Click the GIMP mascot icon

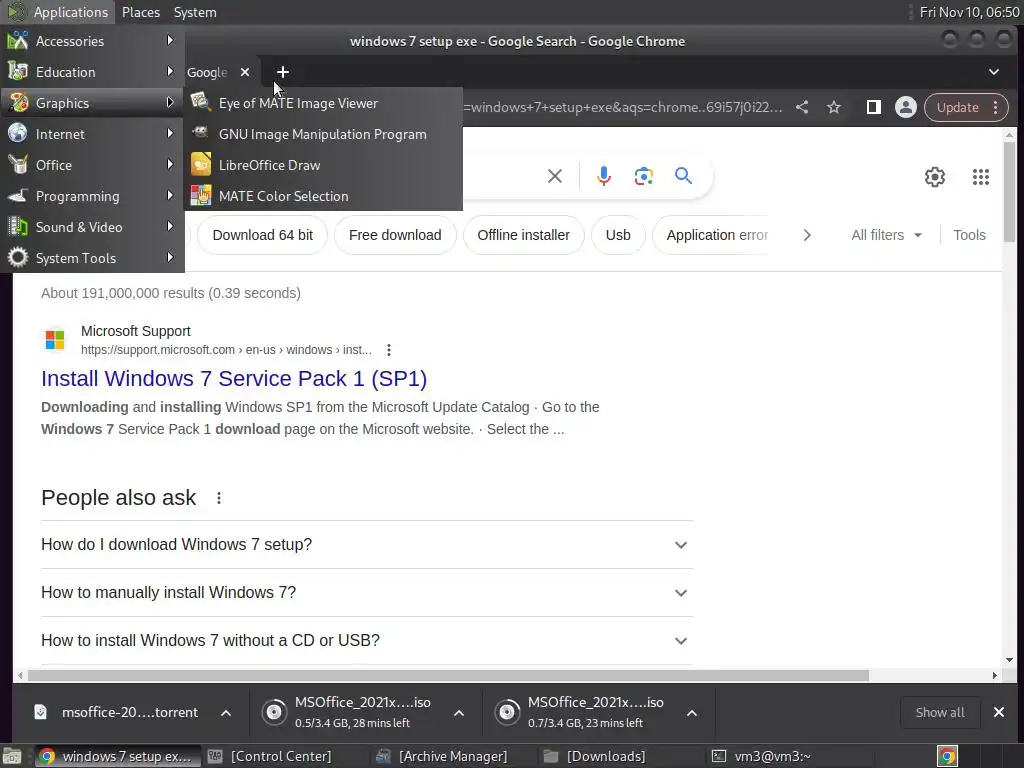click(x=200, y=133)
